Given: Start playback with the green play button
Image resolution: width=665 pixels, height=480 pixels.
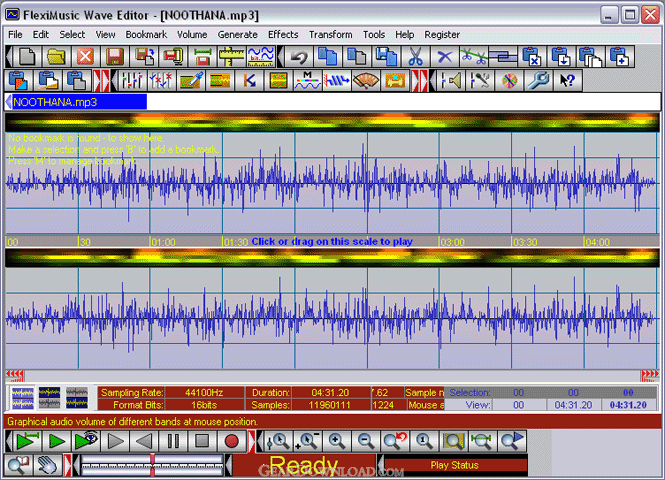Looking at the screenshot, I should click(x=56, y=441).
